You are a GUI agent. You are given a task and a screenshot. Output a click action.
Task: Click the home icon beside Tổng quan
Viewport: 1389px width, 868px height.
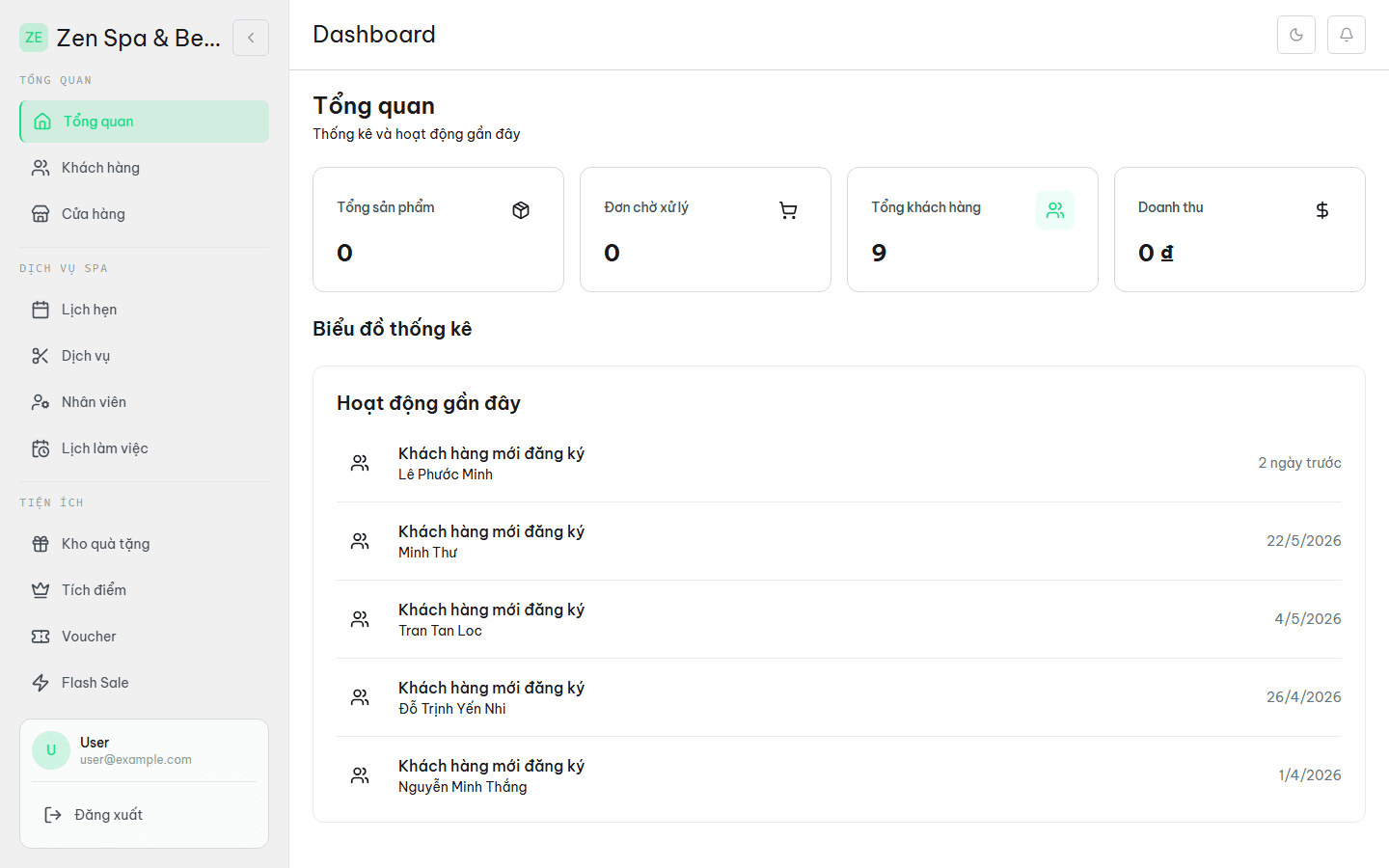[x=42, y=122]
